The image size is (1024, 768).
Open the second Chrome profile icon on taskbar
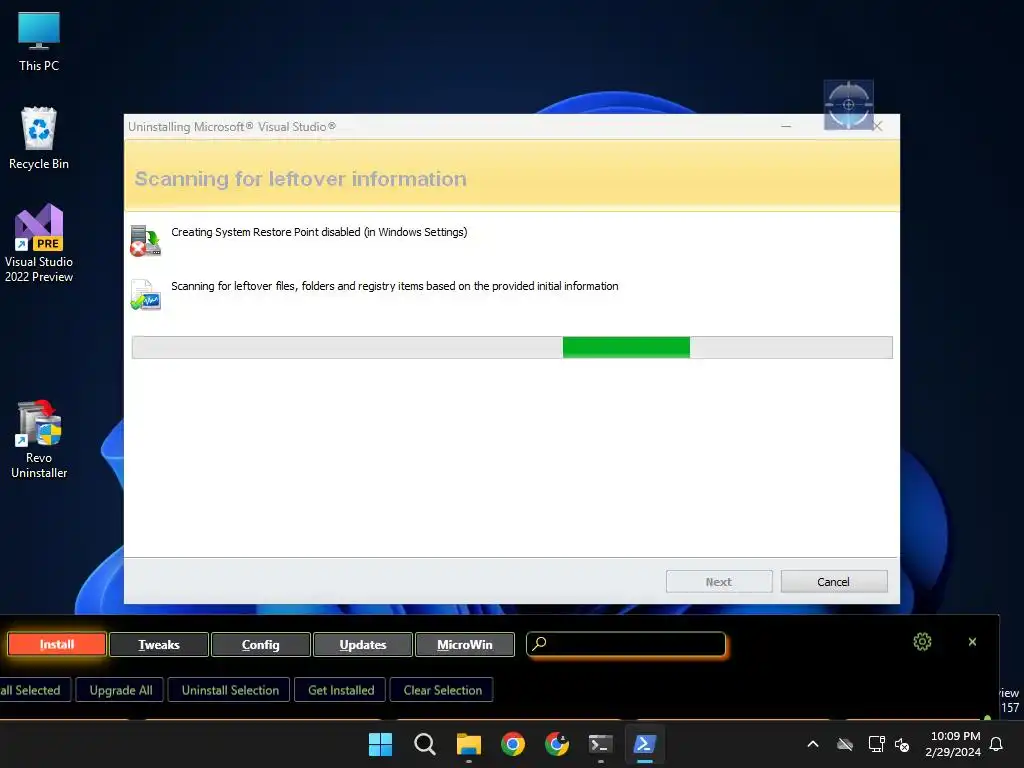pyautogui.click(x=556, y=744)
